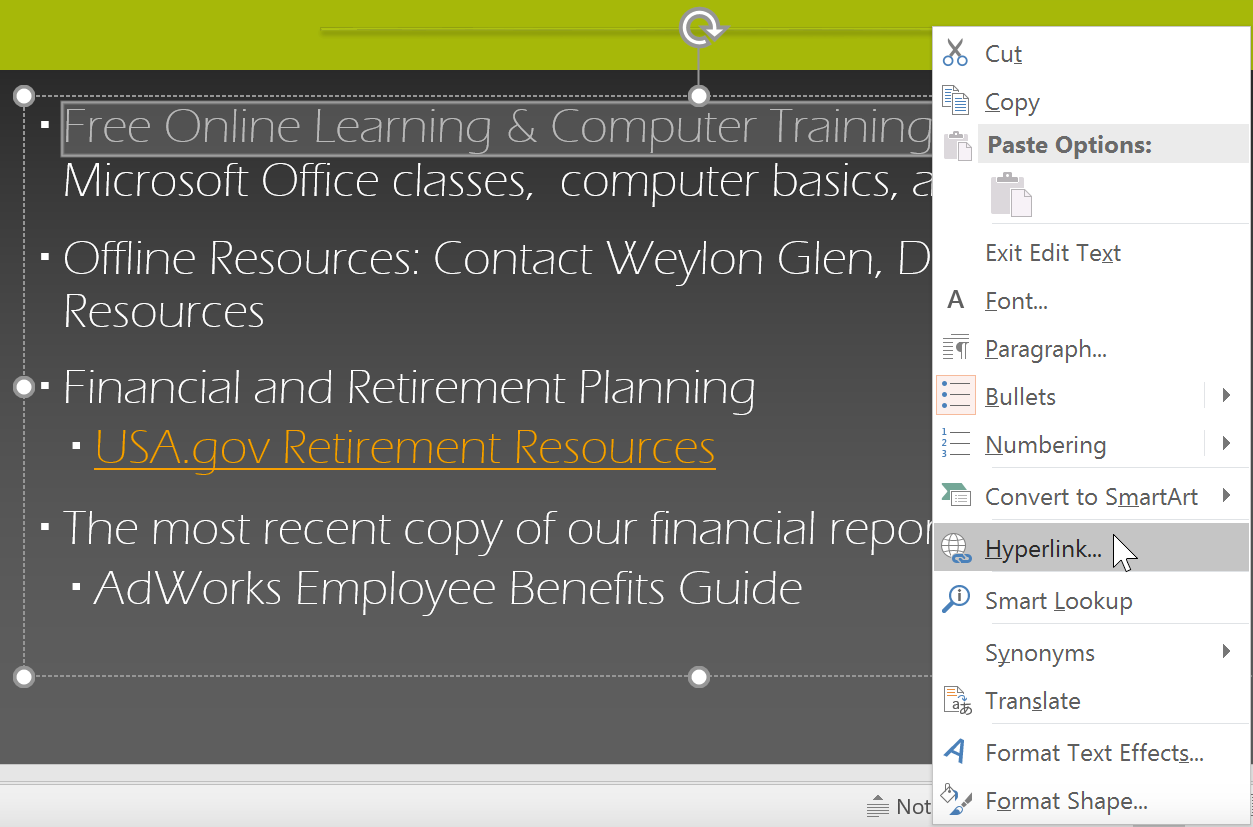This screenshot has height=827, width=1253.
Task: Choose Font... from the context menu
Action: [1016, 301]
